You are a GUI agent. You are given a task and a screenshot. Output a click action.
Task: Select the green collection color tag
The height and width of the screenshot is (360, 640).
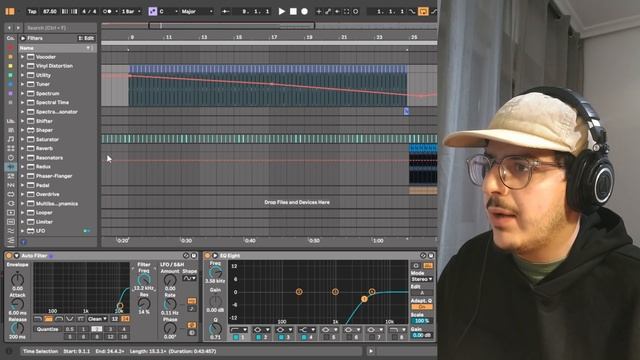(x=10, y=75)
